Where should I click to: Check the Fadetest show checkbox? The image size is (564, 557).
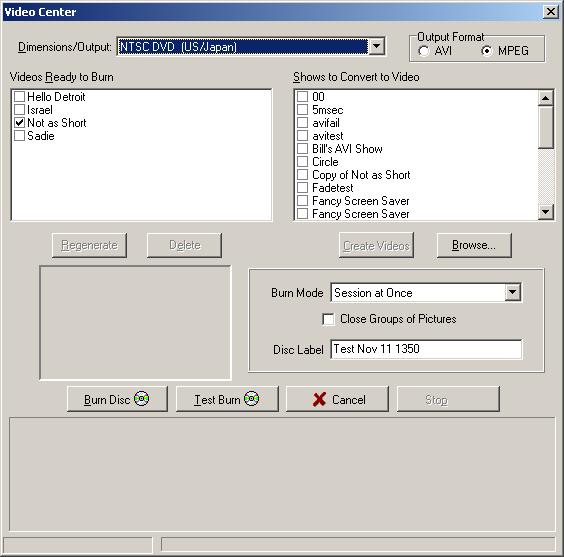[x=303, y=188]
